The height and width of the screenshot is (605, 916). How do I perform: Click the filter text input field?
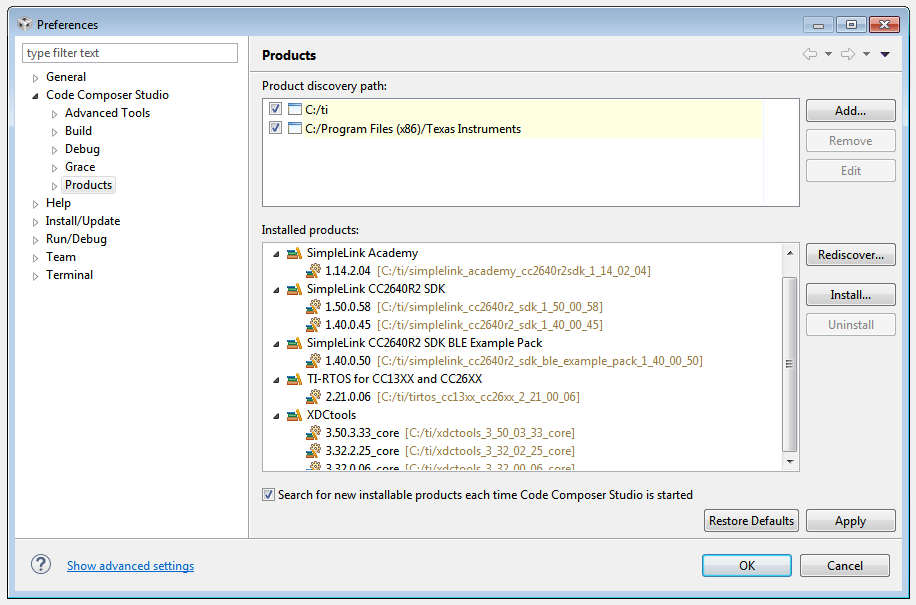[130, 53]
